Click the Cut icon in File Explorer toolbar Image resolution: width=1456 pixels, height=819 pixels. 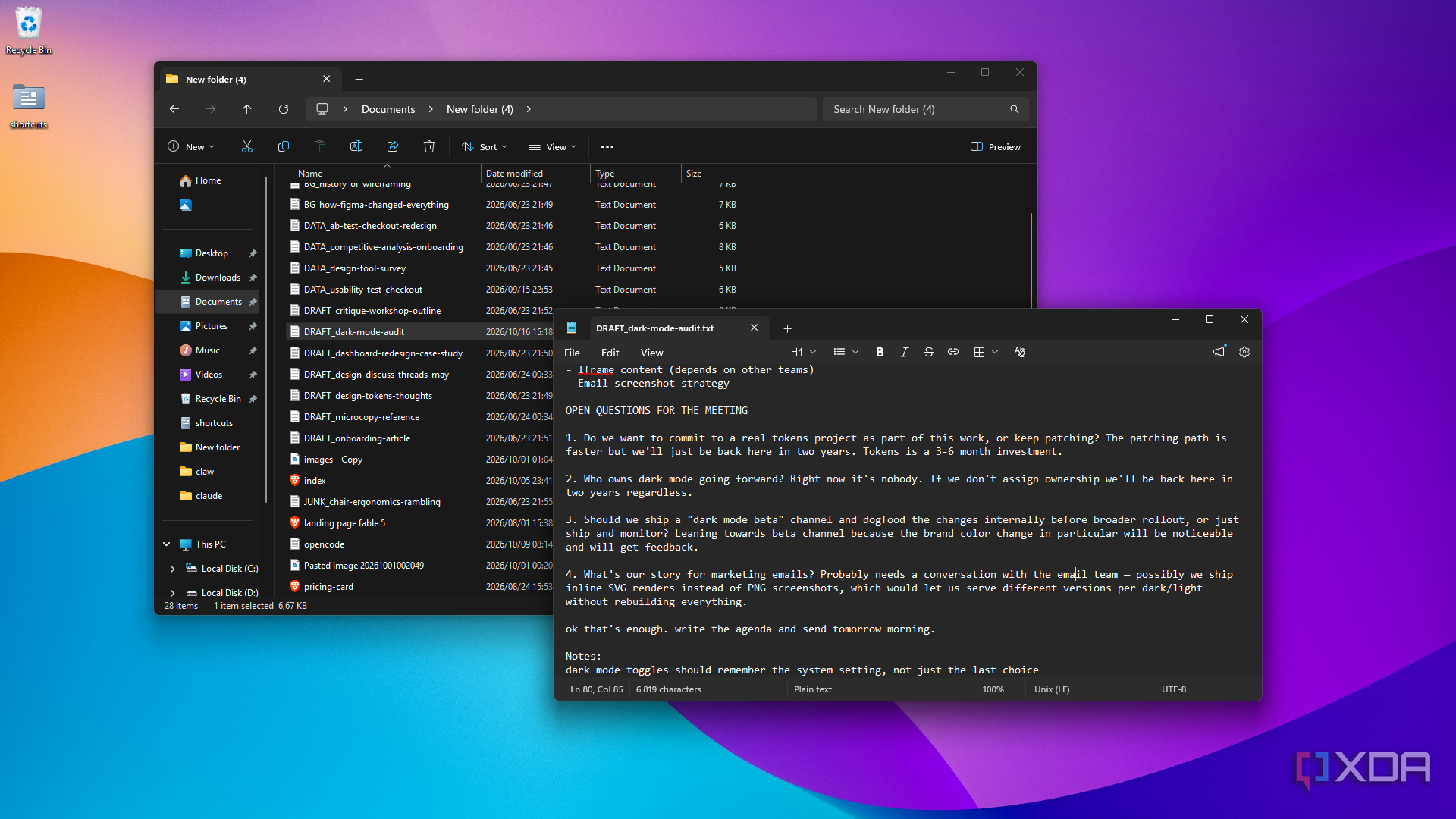247,147
